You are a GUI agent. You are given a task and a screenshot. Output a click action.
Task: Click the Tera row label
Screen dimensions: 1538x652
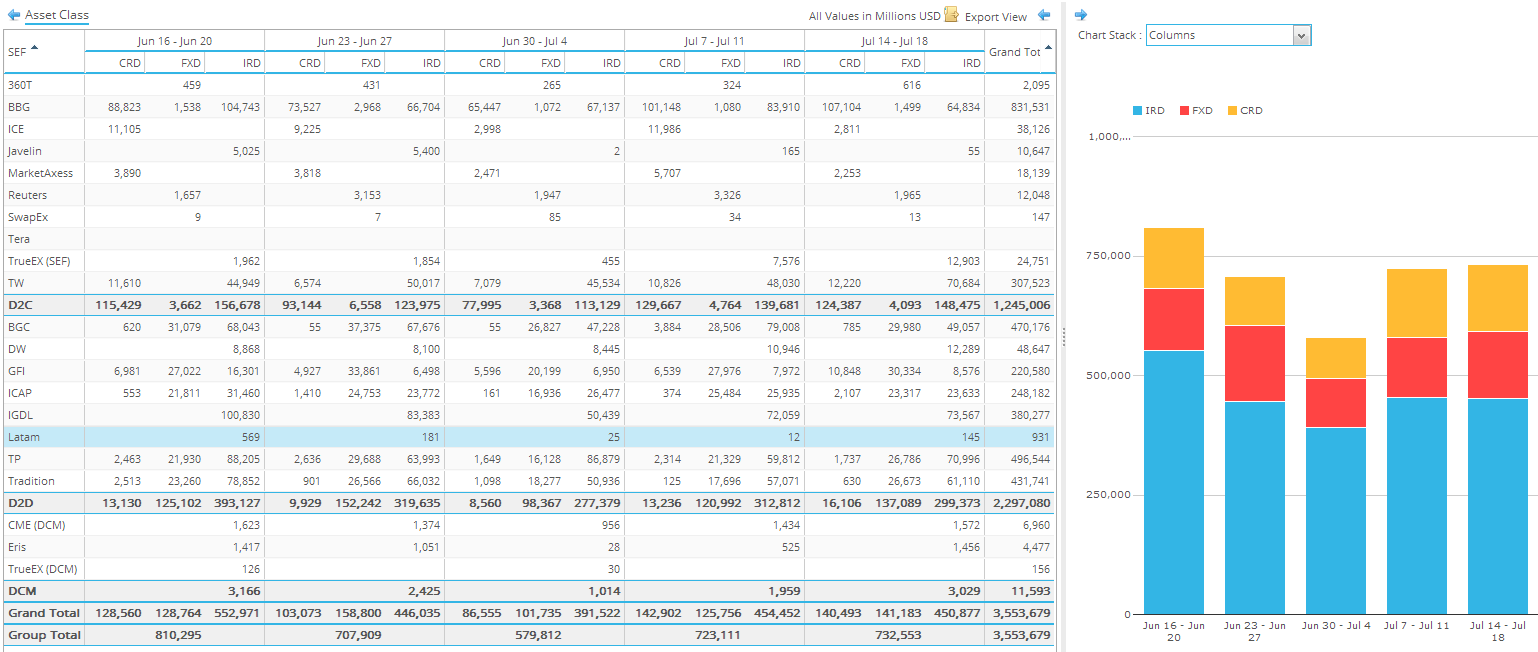click(x=18, y=239)
